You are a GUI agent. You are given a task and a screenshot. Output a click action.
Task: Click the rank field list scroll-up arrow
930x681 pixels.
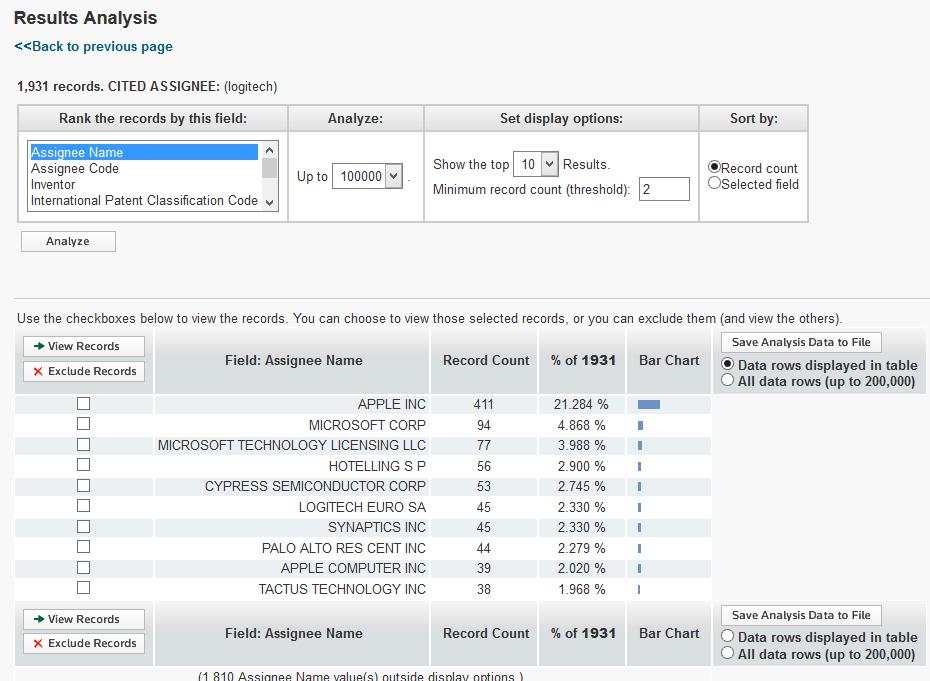[269, 150]
